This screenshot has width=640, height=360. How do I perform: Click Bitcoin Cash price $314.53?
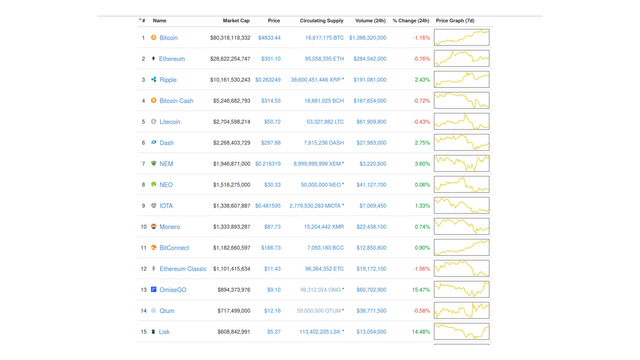271,101
